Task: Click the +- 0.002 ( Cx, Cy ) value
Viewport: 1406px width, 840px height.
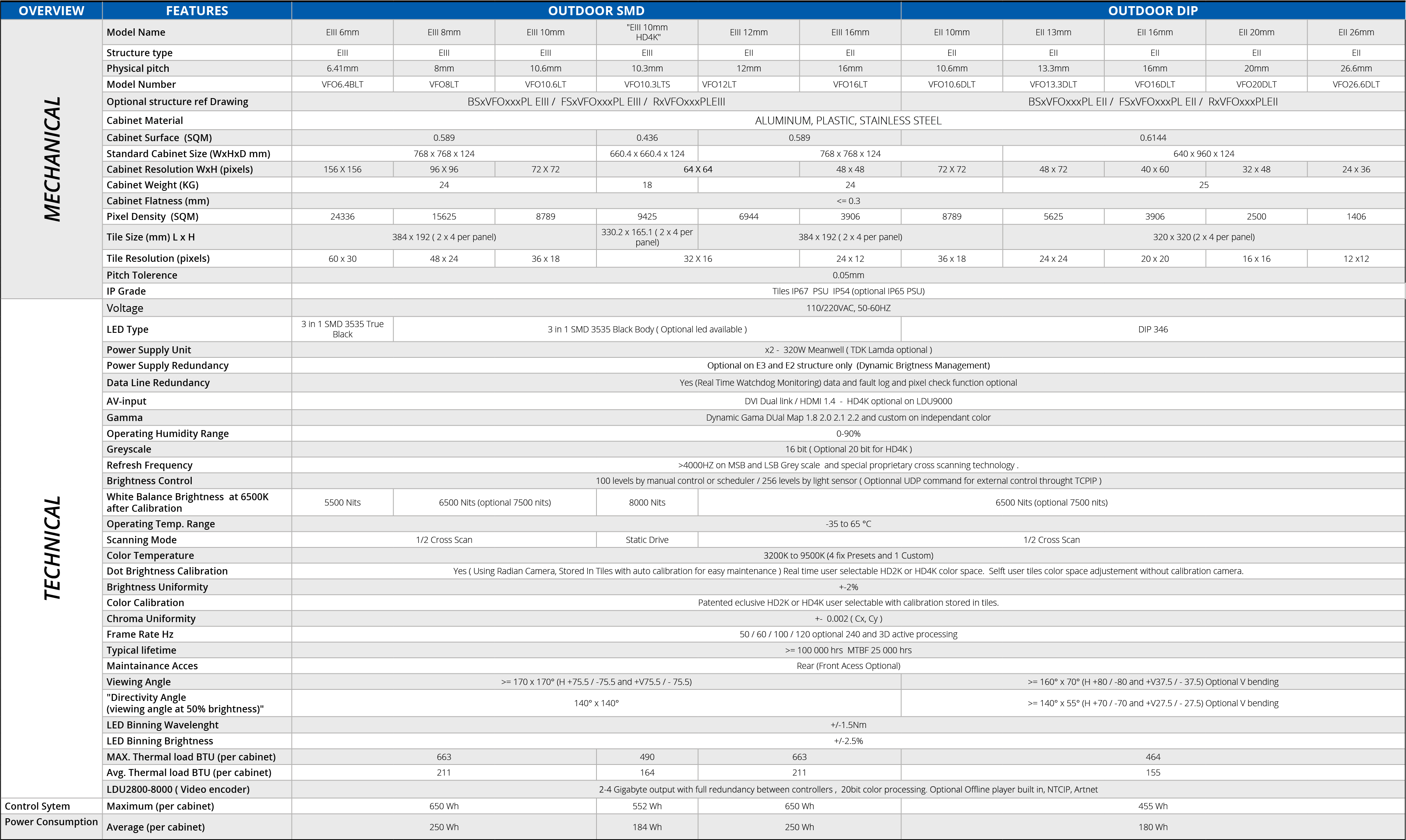Action: pos(848,619)
